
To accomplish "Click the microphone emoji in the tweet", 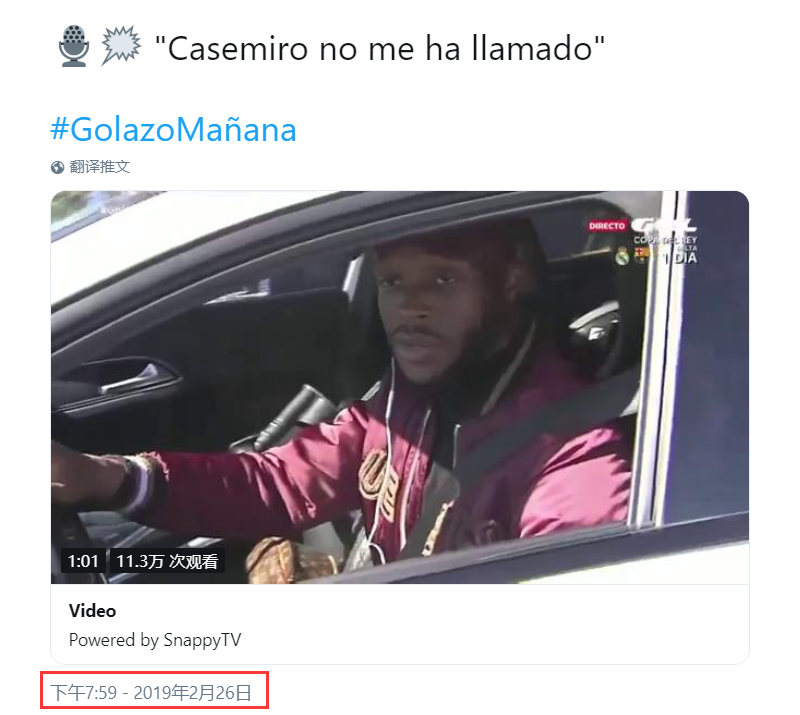I will [74, 46].
